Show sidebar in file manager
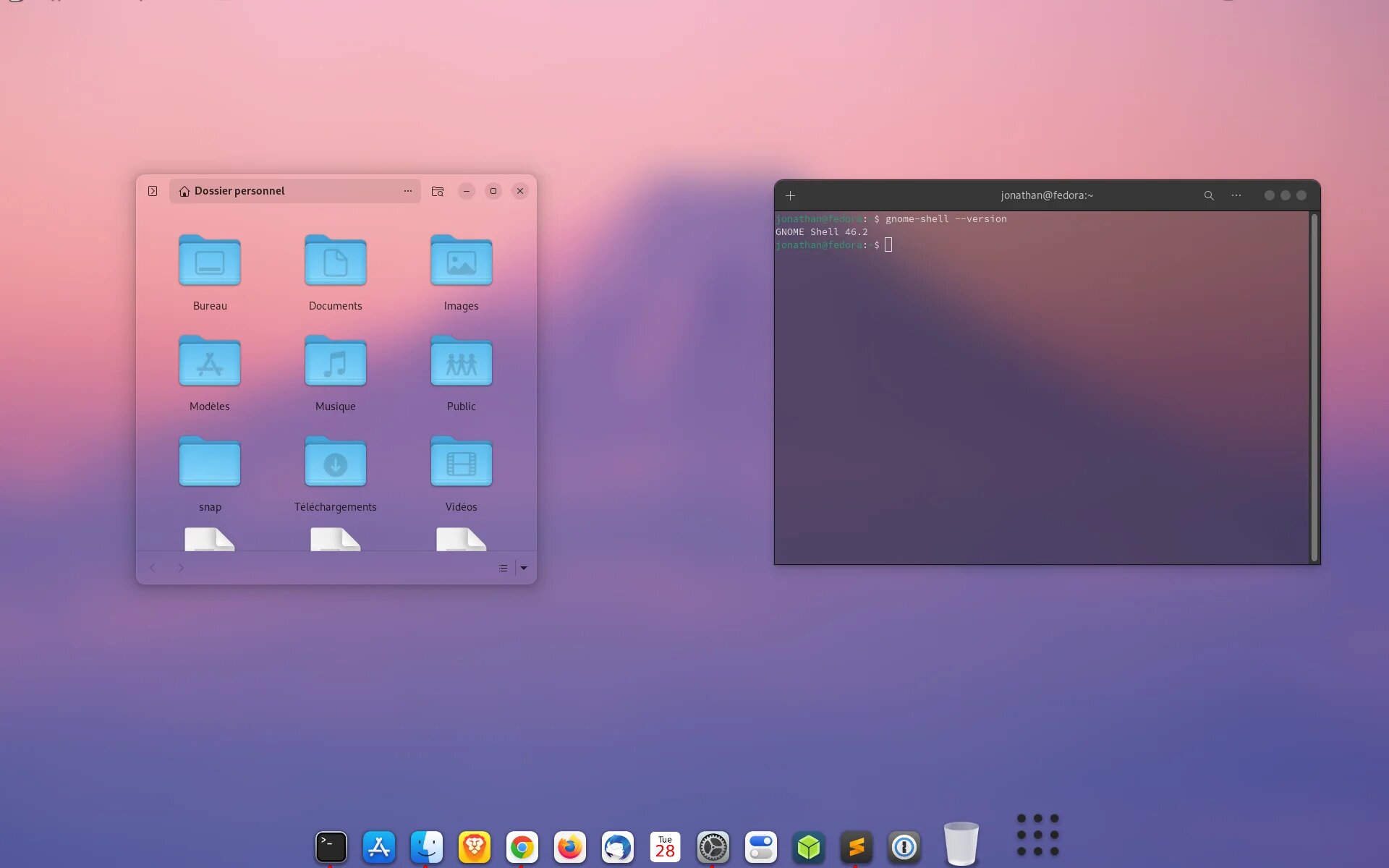 153,191
